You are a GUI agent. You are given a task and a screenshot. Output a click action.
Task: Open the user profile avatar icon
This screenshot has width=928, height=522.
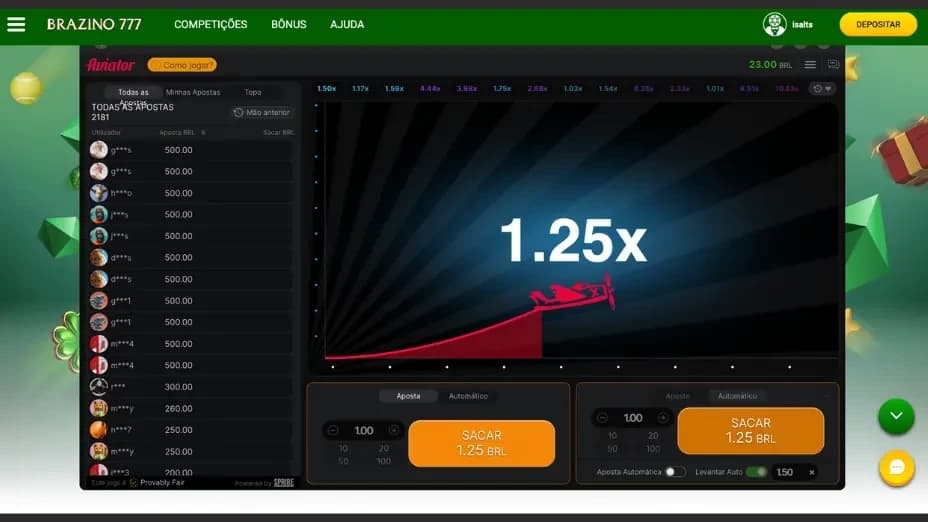774,24
